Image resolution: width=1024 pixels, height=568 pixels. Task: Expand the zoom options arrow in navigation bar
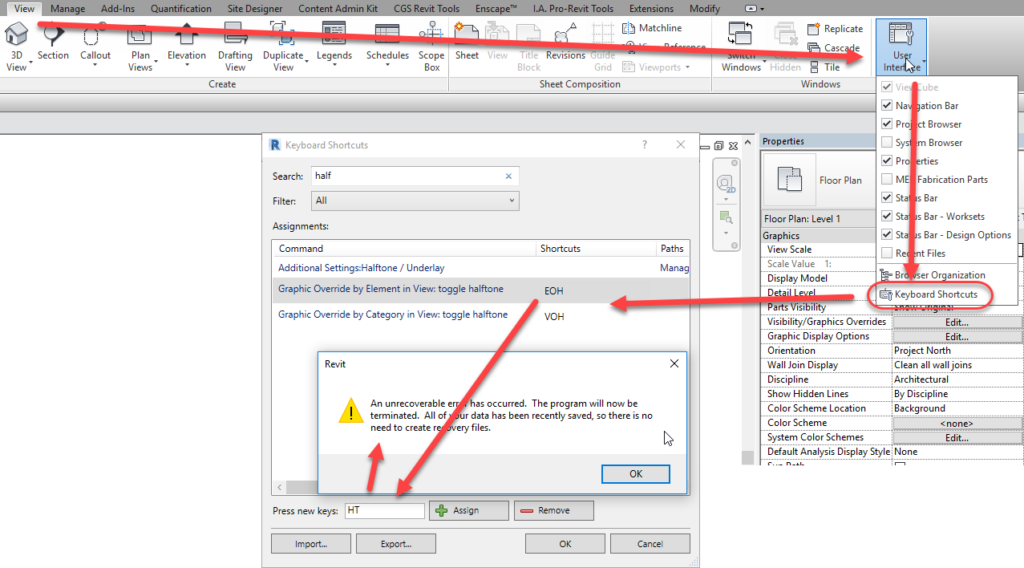pyautogui.click(x=726, y=233)
